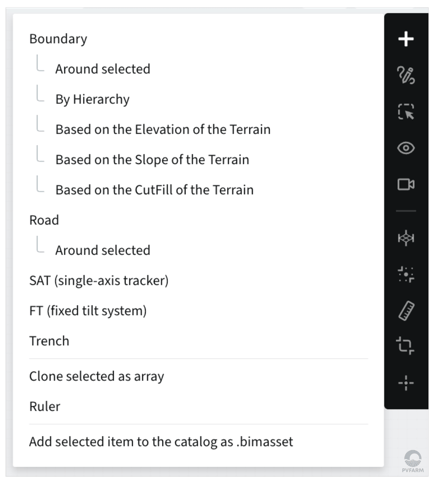Choose the ruler measurement icon
Screen dimensions: 434x482
(406, 311)
